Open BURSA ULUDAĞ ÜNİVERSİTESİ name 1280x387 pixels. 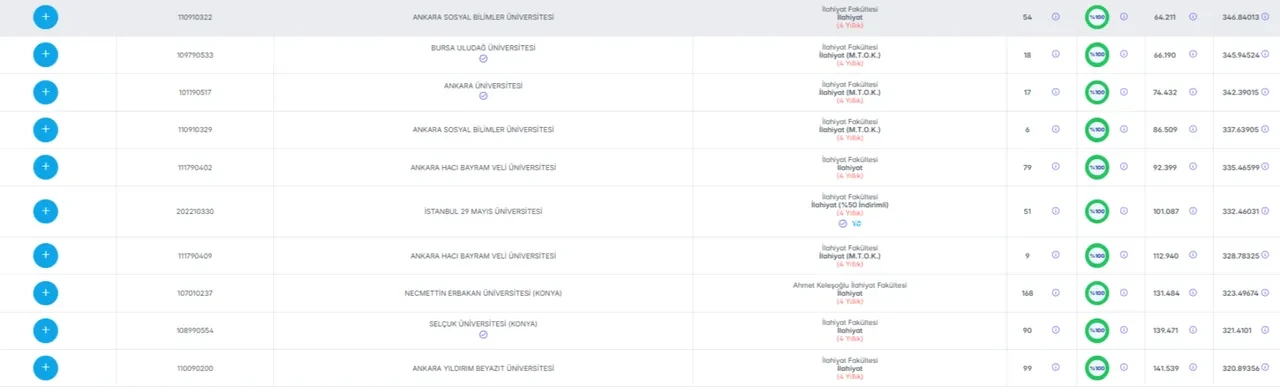(483, 48)
